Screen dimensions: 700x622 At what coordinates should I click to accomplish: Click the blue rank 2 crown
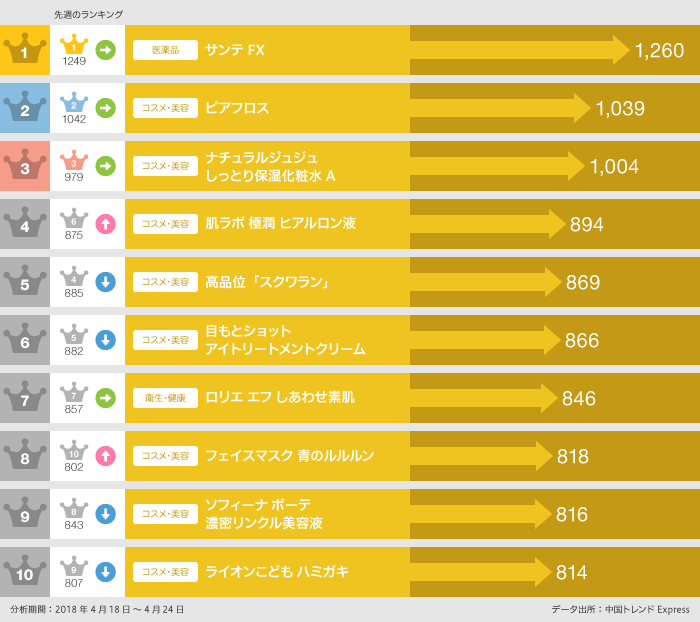pos(25,108)
